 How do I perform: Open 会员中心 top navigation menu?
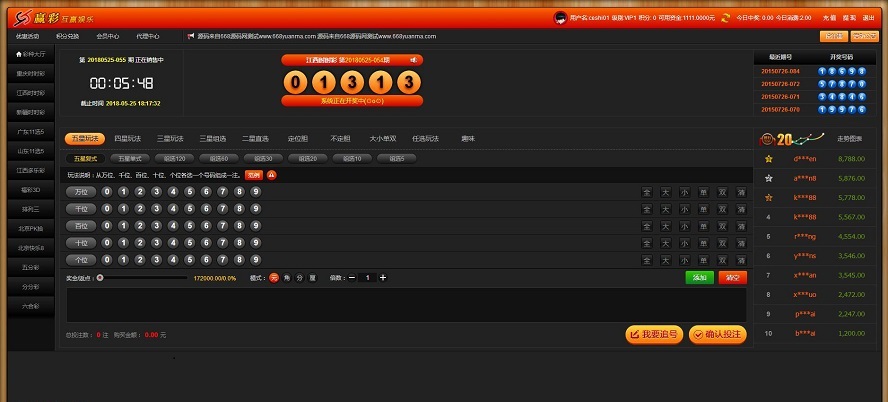point(107,36)
